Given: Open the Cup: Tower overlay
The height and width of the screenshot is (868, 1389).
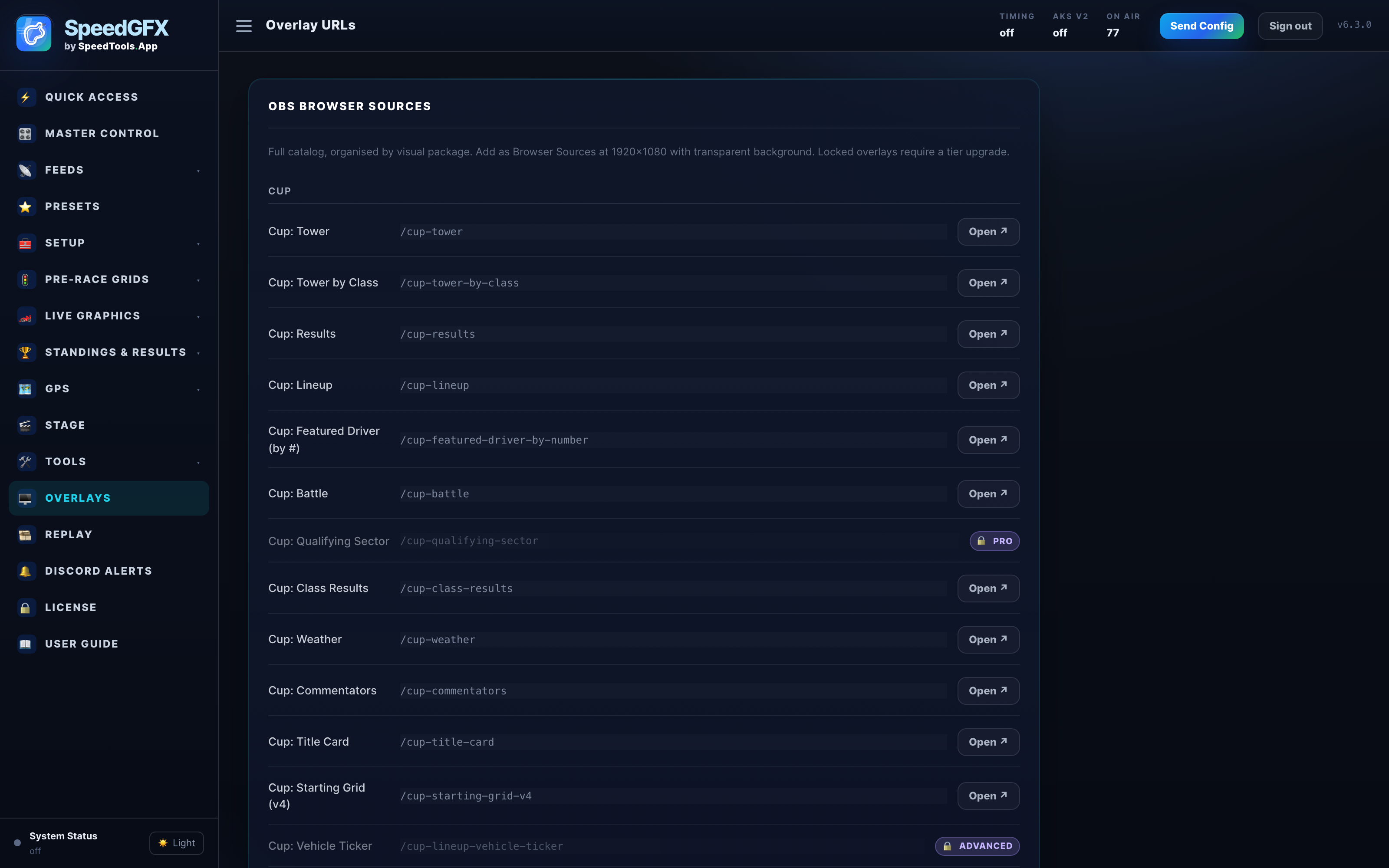Looking at the screenshot, I should point(988,231).
